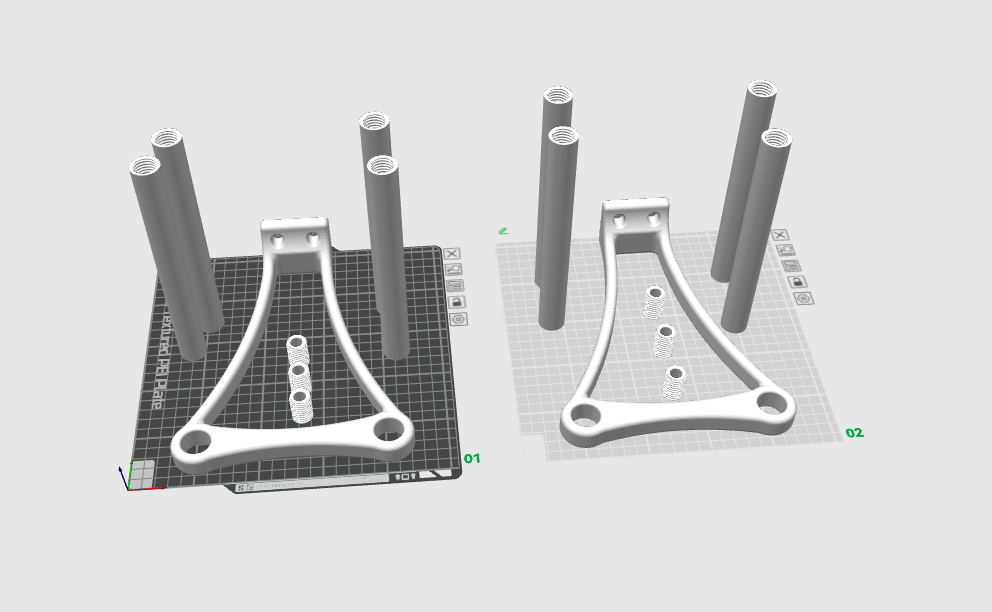Select the middle threaded insert on plate 02
Image resolution: width=992 pixels, height=612 pixels.
pyautogui.click(x=664, y=341)
